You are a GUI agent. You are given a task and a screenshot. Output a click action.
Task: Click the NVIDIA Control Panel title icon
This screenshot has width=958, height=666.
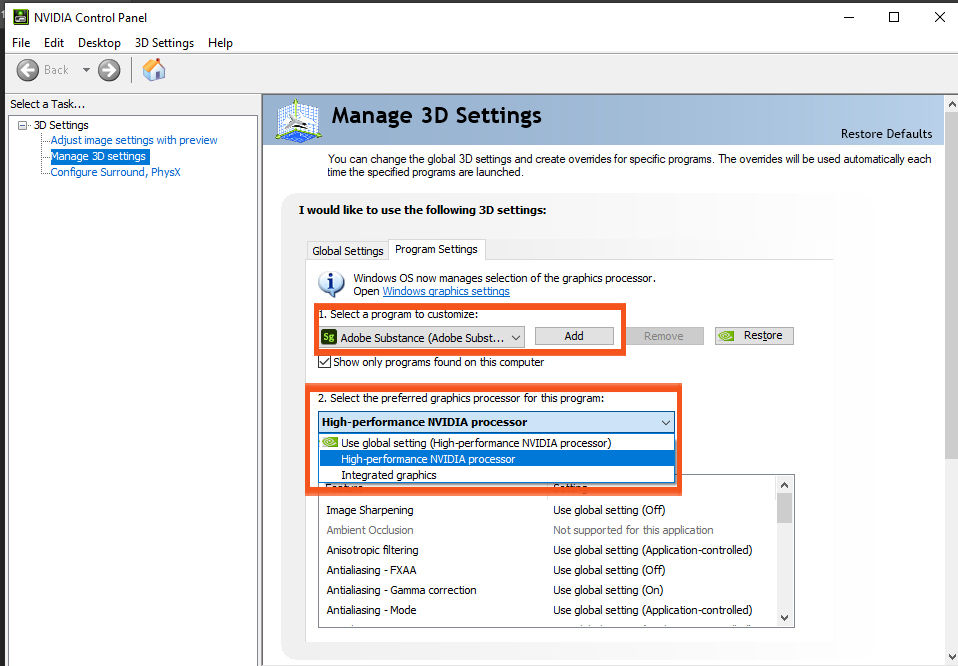pos(21,17)
